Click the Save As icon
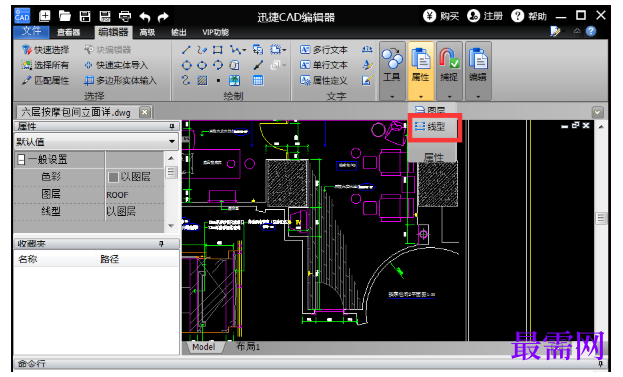The image size is (623, 377). pos(105,16)
